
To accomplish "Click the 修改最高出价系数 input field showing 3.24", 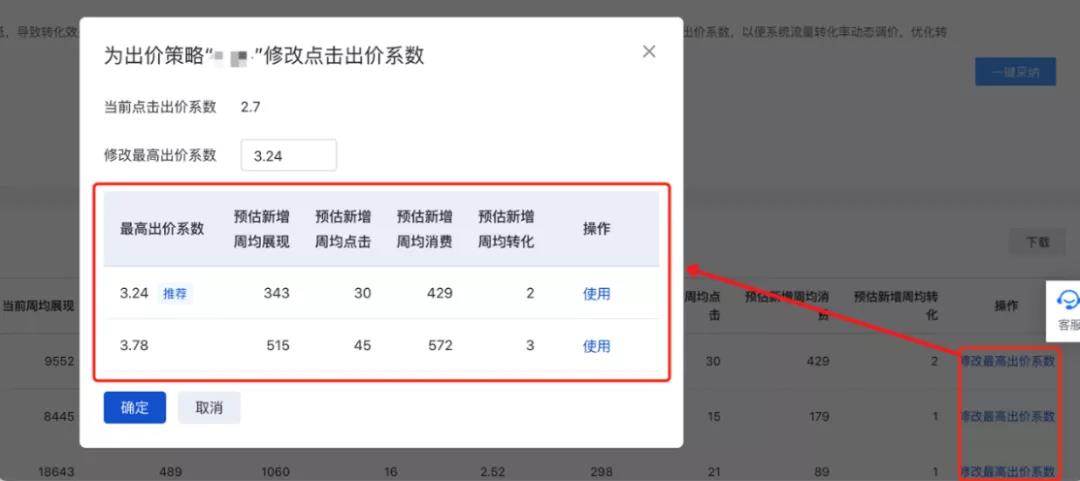I will coord(289,155).
